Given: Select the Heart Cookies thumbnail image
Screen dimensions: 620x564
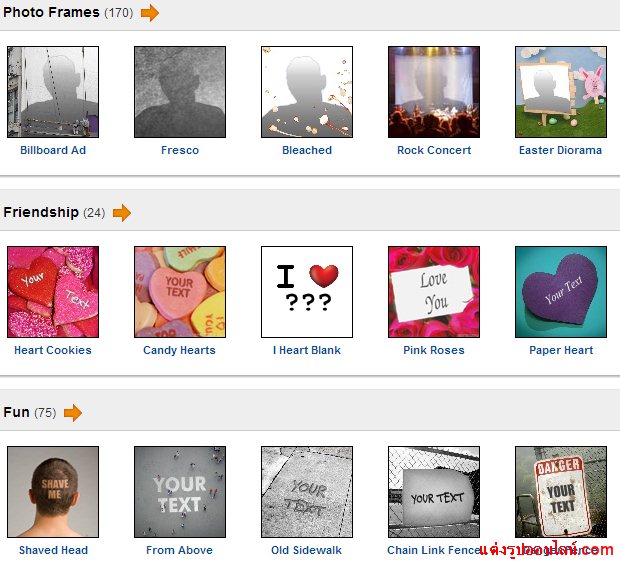Looking at the screenshot, I should pyautogui.click(x=53, y=292).
